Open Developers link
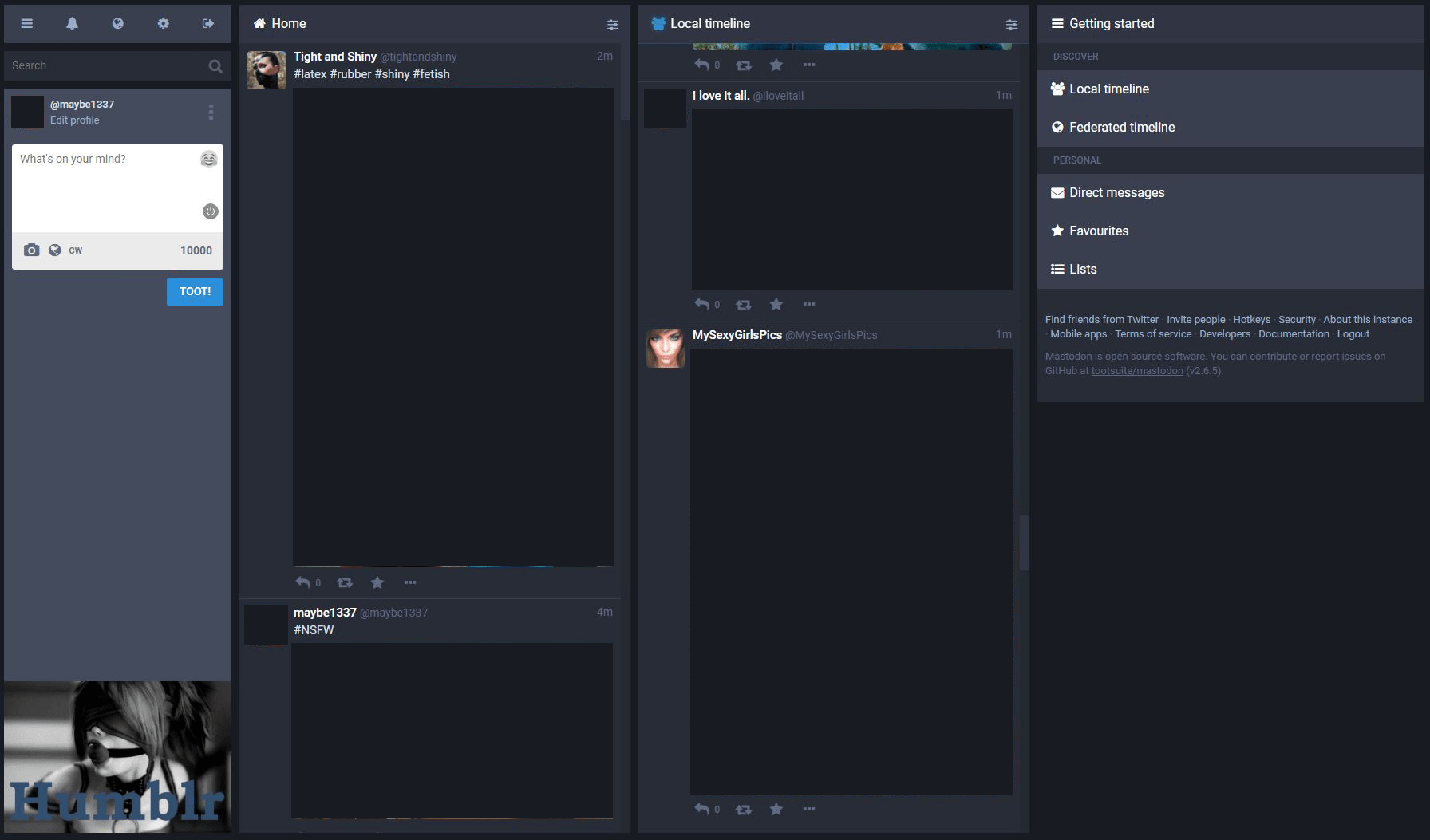Image resolution: width=1430 pixels, height=840 pixels. click(x=1225, y=334)
